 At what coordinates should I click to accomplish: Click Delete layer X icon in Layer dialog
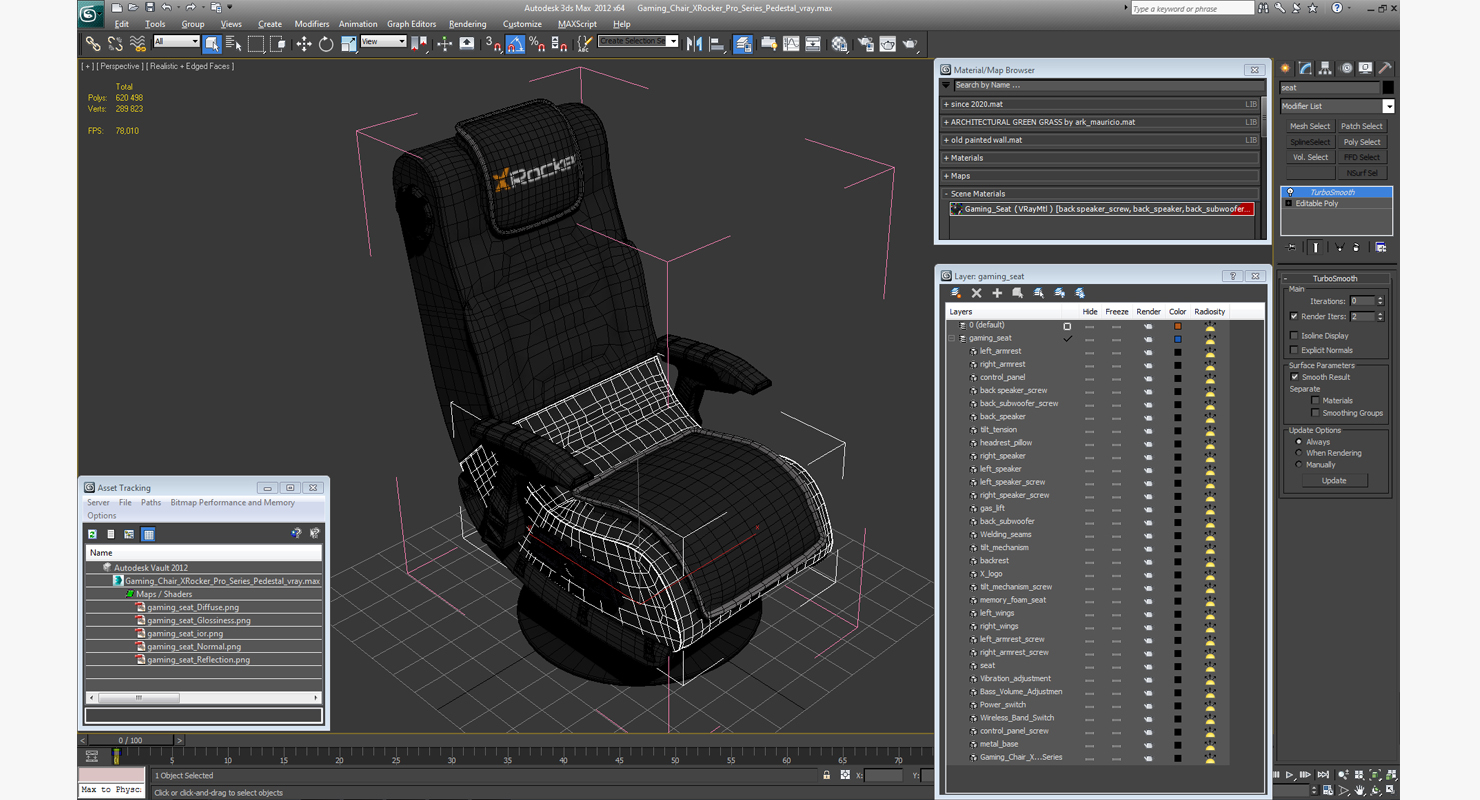pyautogui.click(x=977, y=293)
